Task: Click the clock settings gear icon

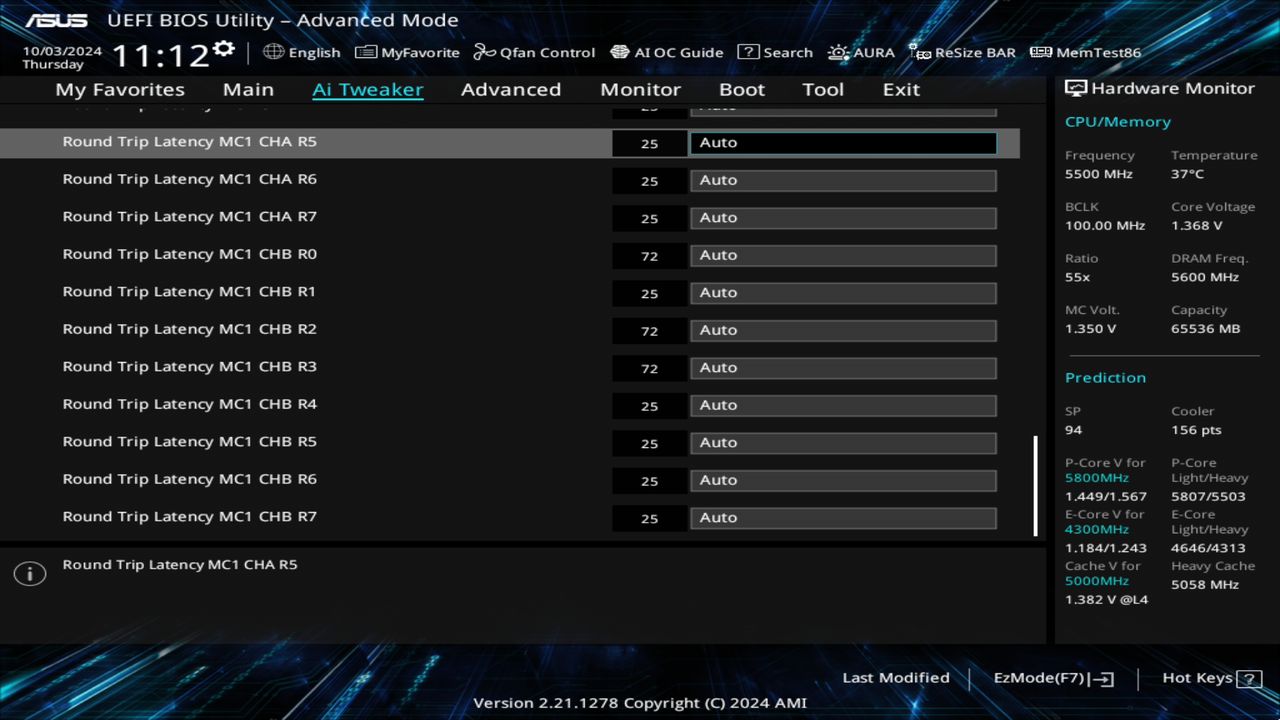Action: pyautogui.click(x=222, y=44)
